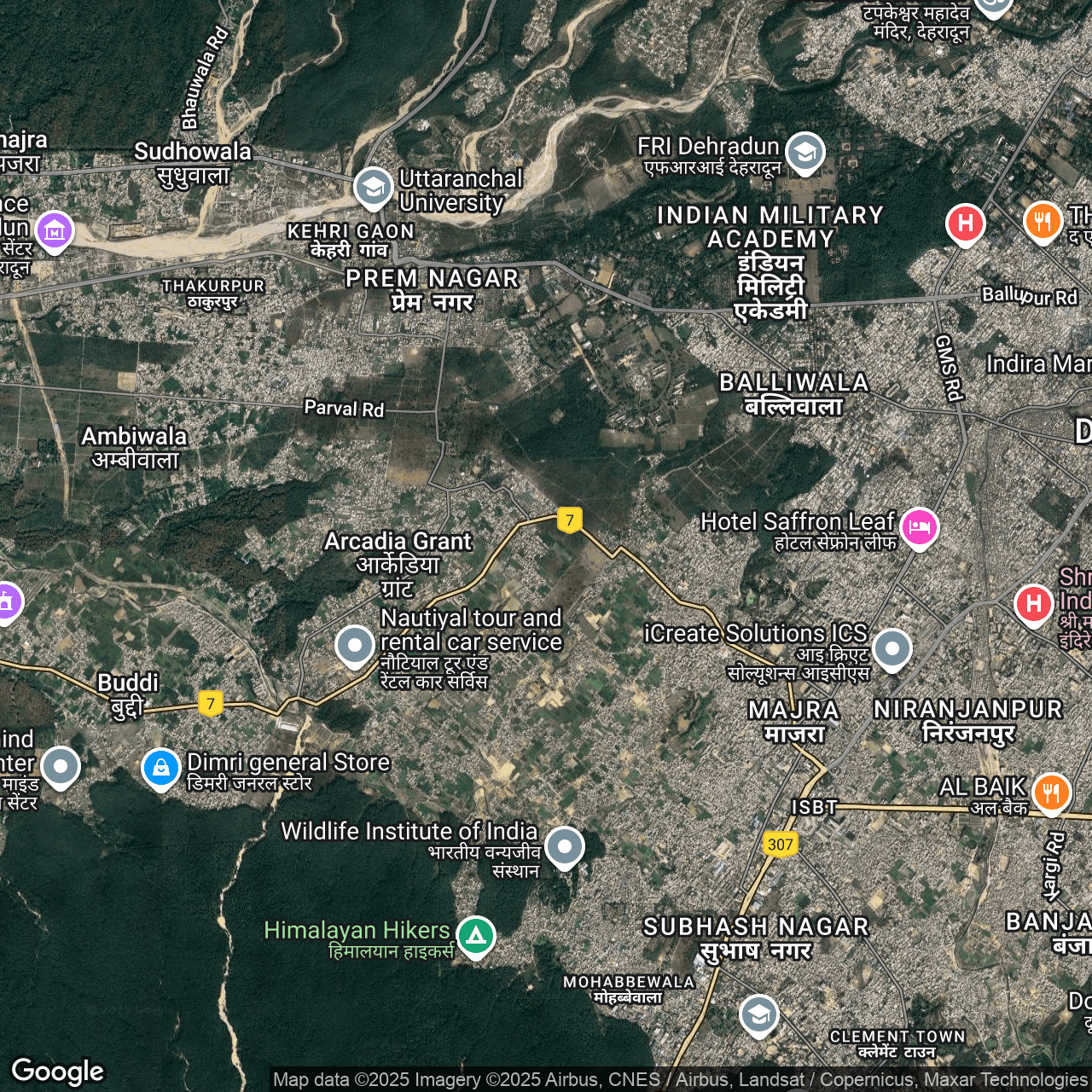Select the Dimri general Store shopping marker
Screen dimensions: 1092x1092
[161, 767]
